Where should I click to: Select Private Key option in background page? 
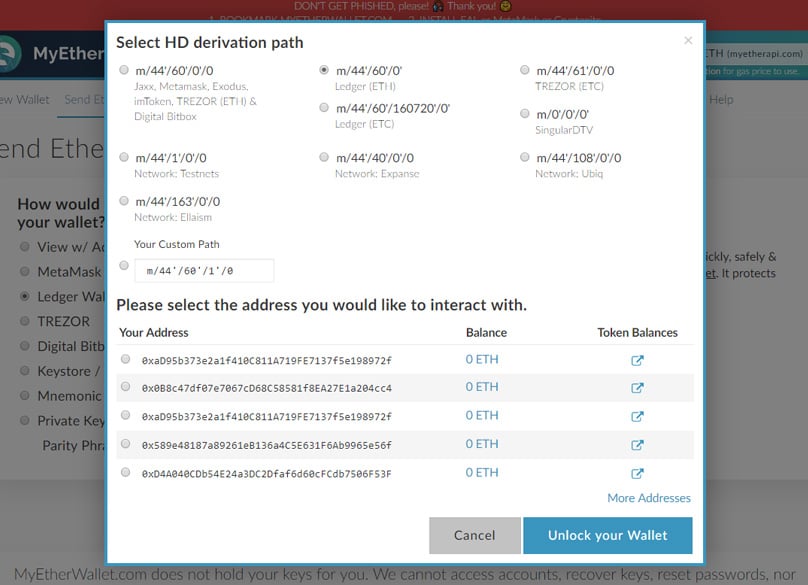point(24,420)
